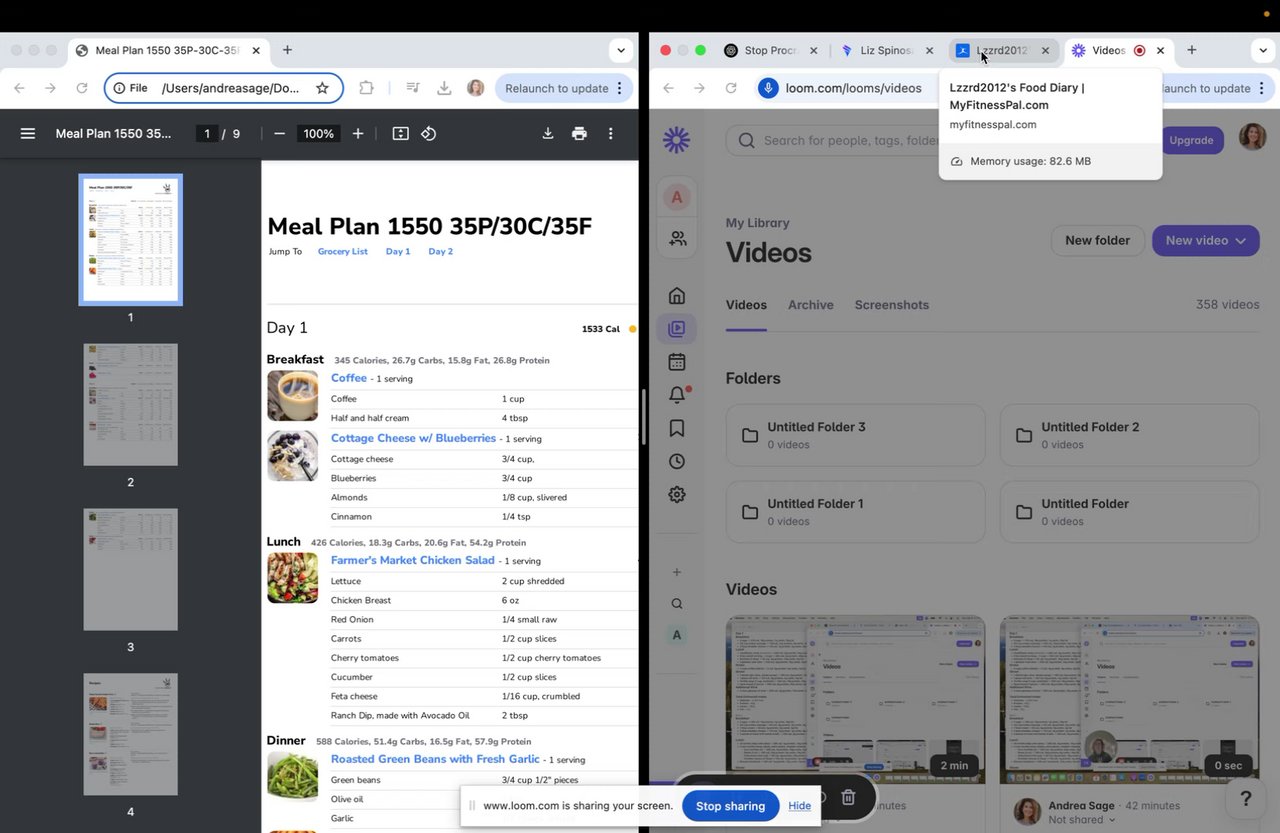
Task: Zoom out of the Meal Plan PDF
Action: [x=279, y=133]
